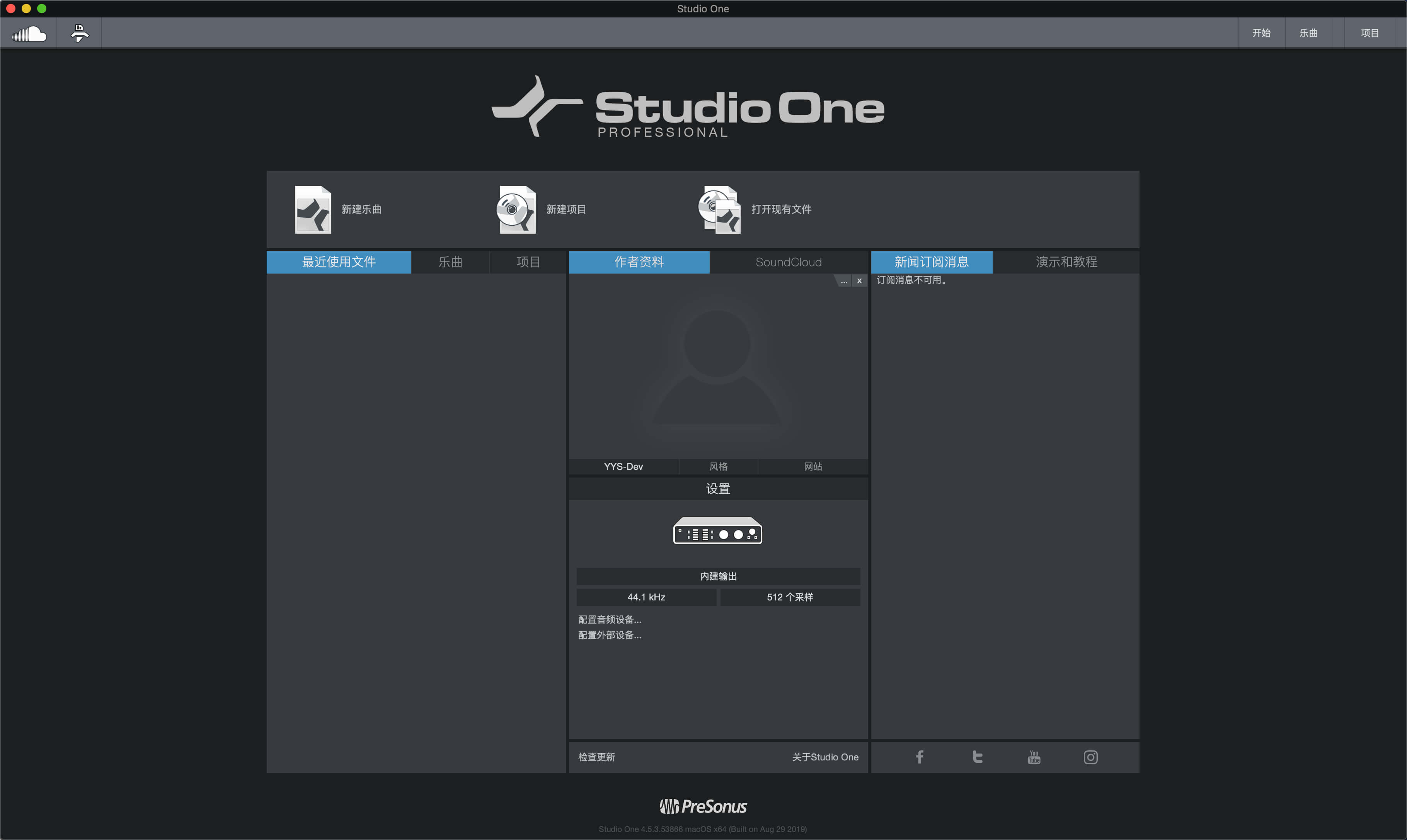The height and width of the screenshot is (840, 1407).
Task: Click the YYS-Dev artist name field
Action: click(x=623, y=466)
